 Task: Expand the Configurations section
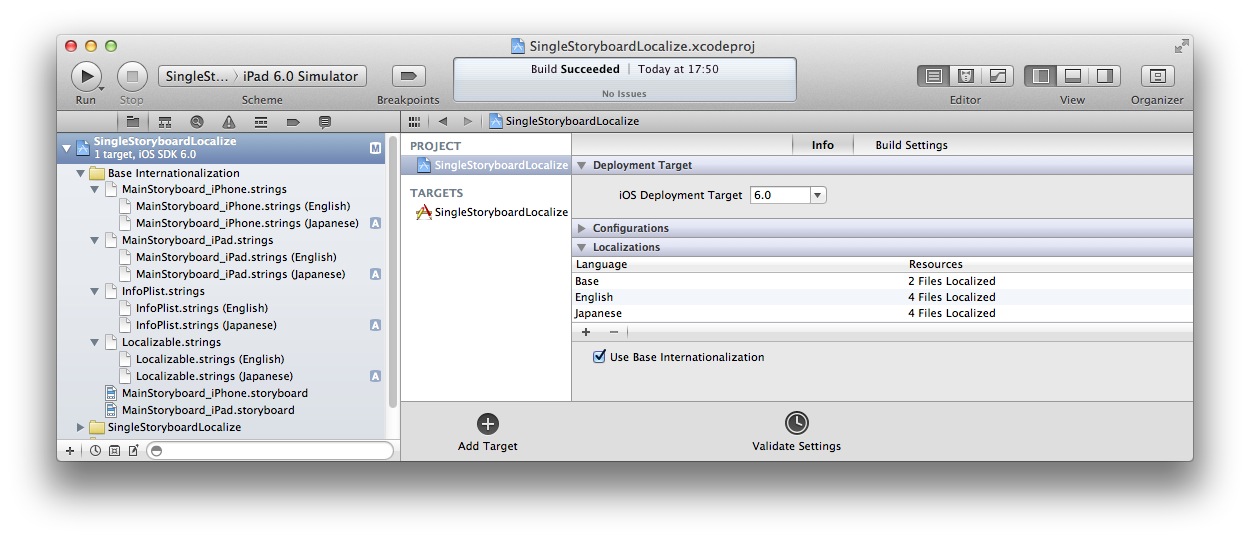581,229
